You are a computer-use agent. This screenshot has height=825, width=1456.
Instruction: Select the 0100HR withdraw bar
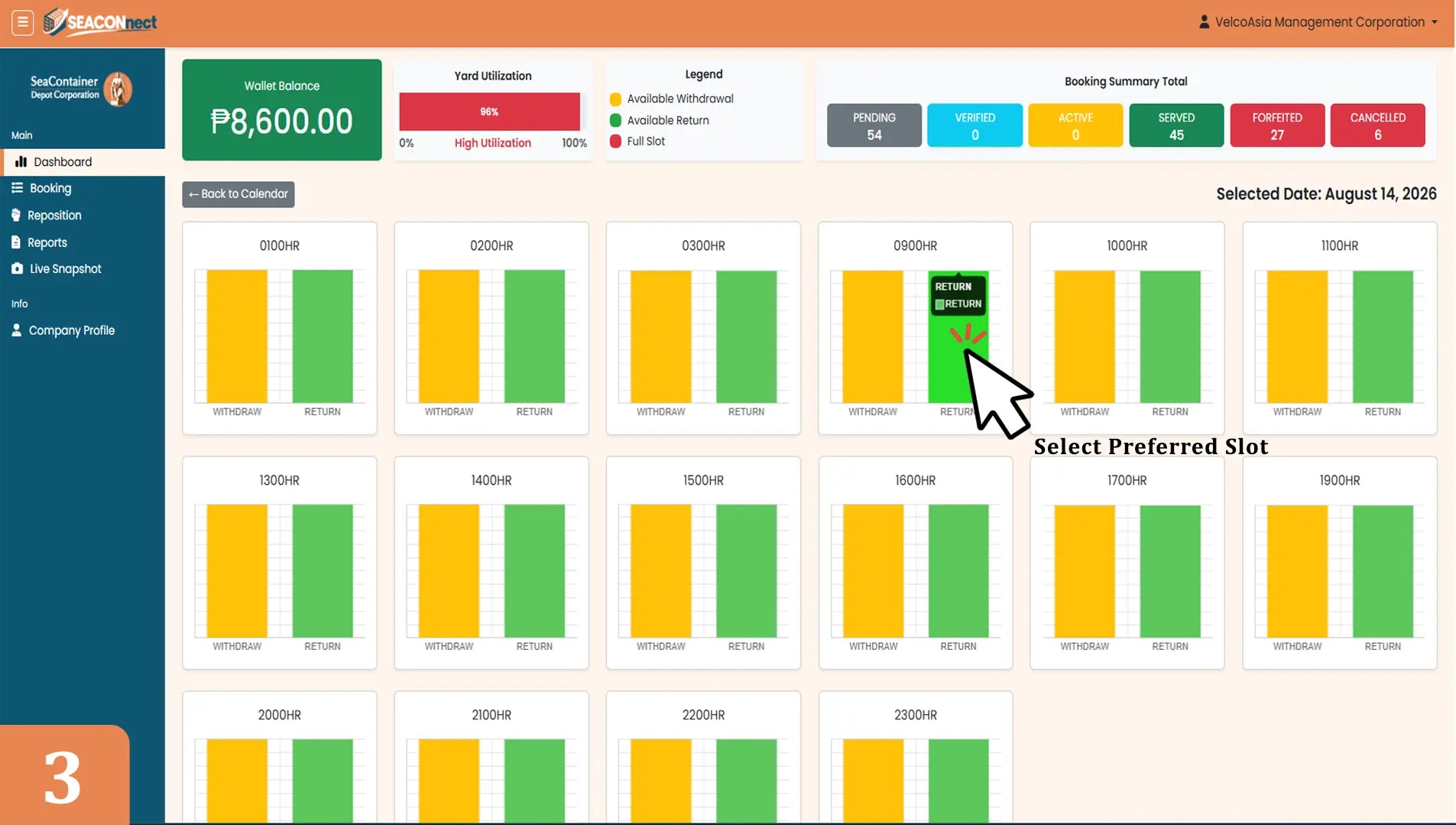(237, 336)
